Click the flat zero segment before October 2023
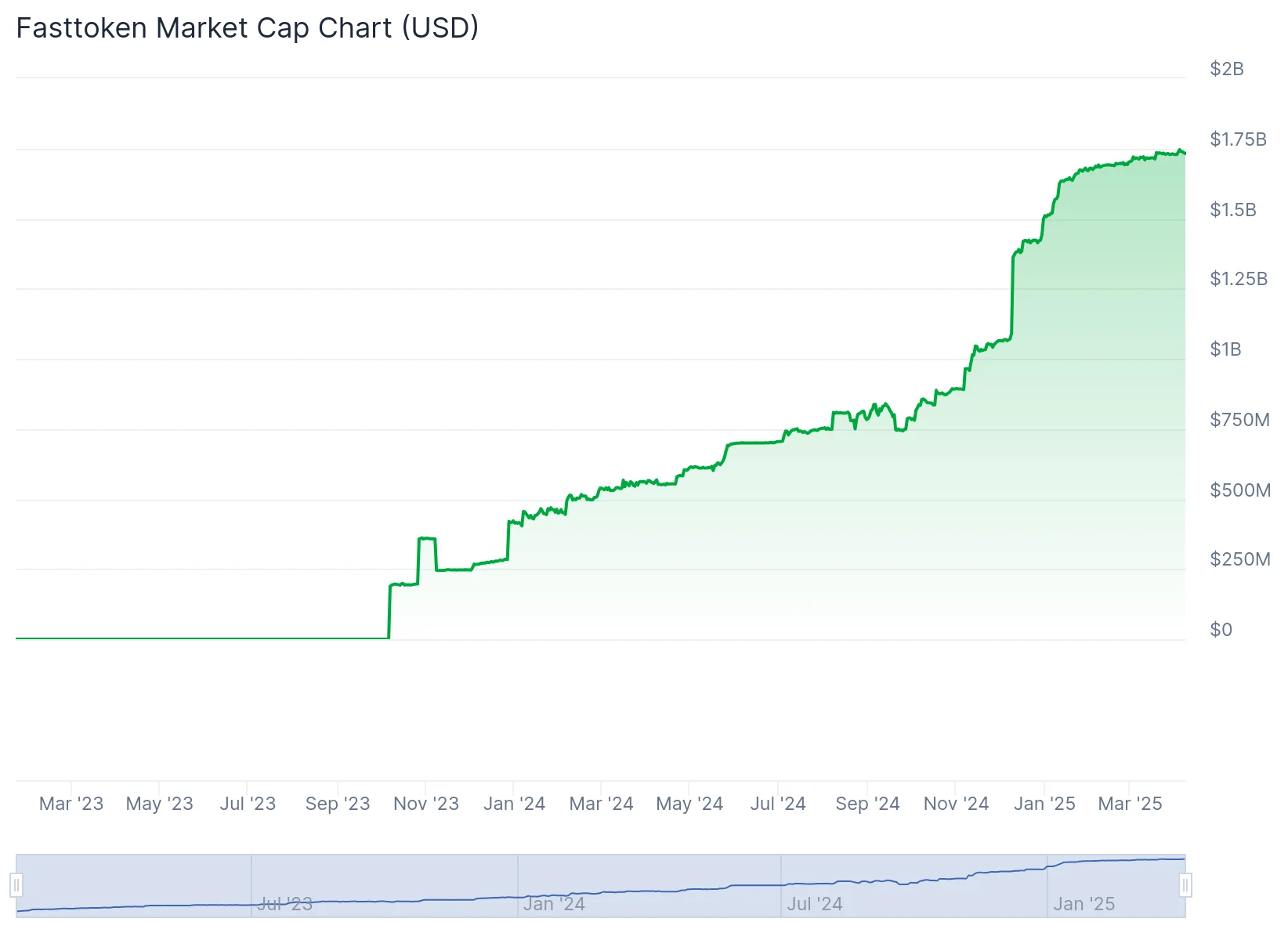Screen dimensions: 1288x940 point(196,638)
